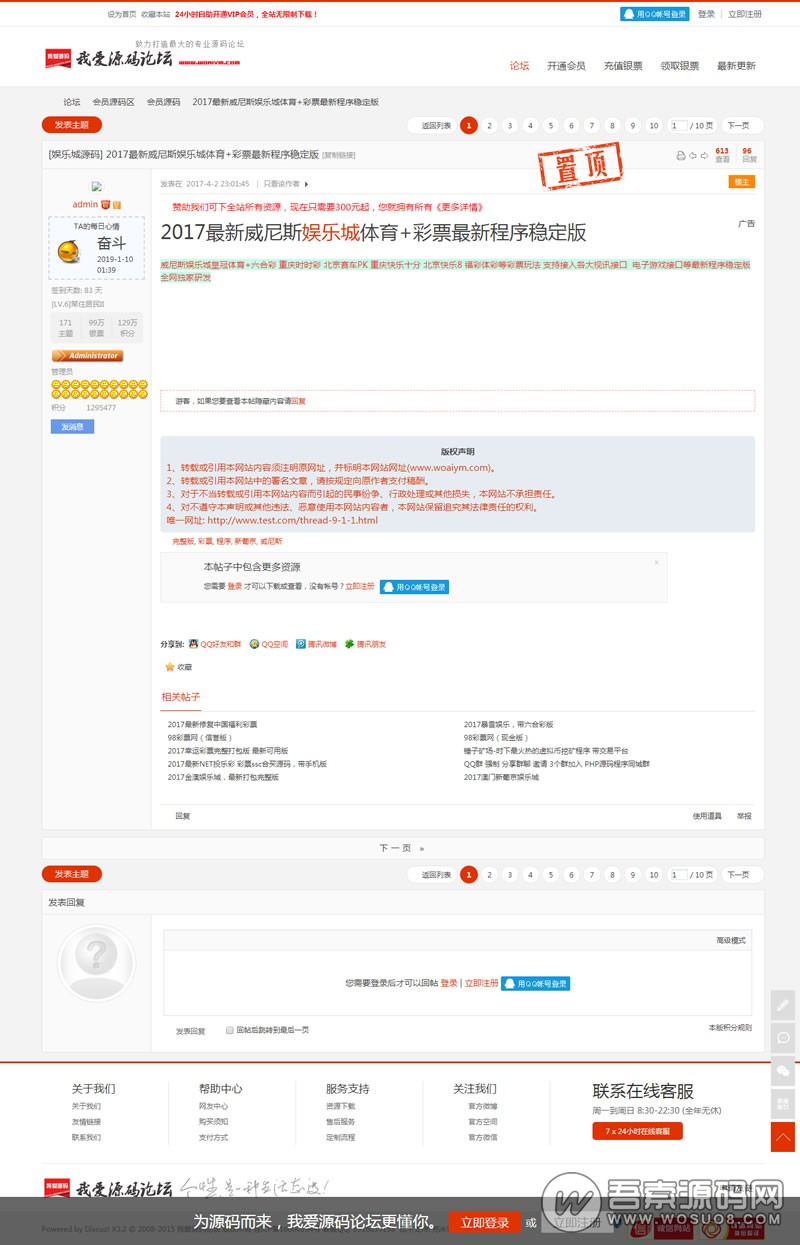Click the print icon in thread header
Image resolution: width=800 pixels, height=1245 pixels.
click(x=681, y=156)
